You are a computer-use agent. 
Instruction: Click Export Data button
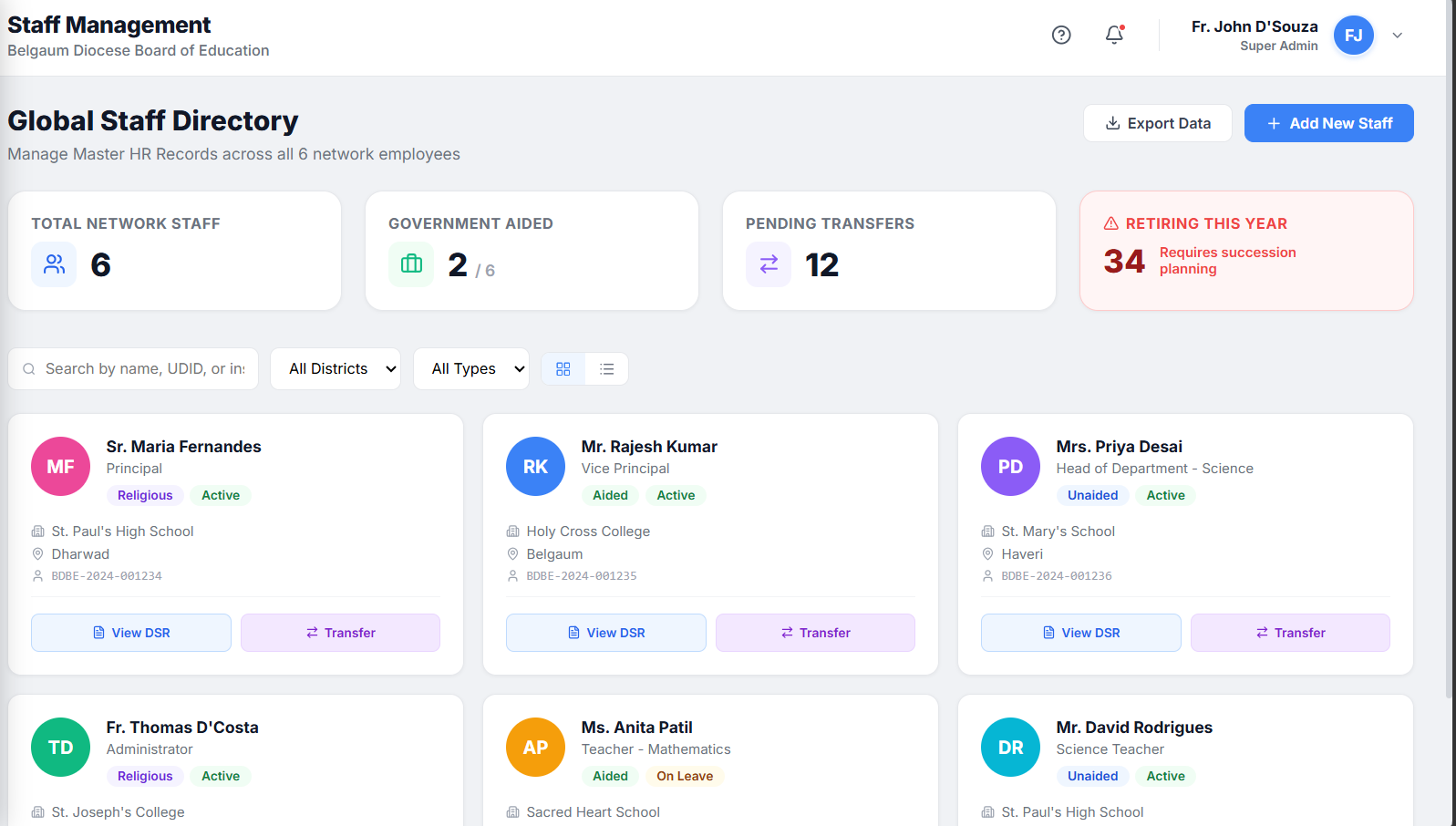pyautogui.click(x=1158, y=123)
